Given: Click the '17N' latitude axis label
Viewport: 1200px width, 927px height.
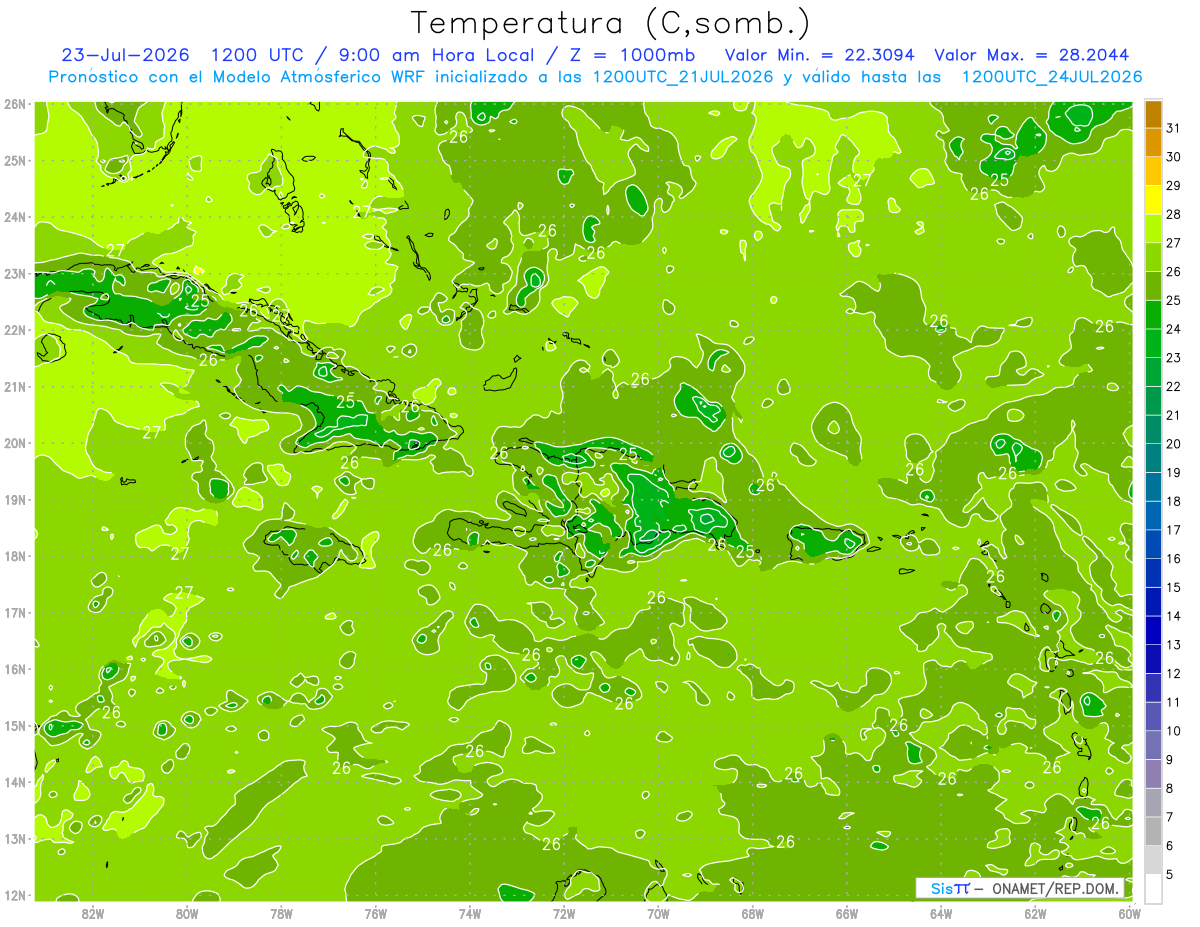Looking at the screenshot, I should (x=15, y=612).
